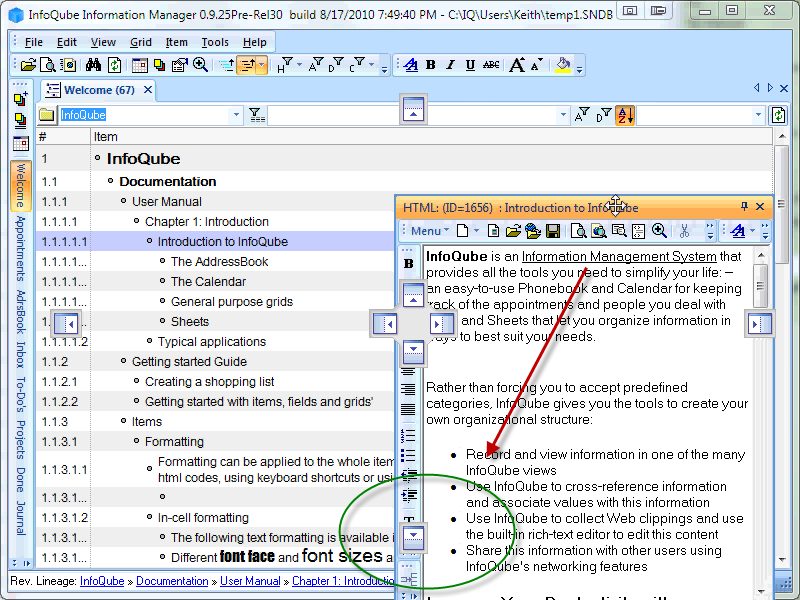Click the Font style icon in formatting toolbar
800x600 pixels.
click(x=411, y=65)
